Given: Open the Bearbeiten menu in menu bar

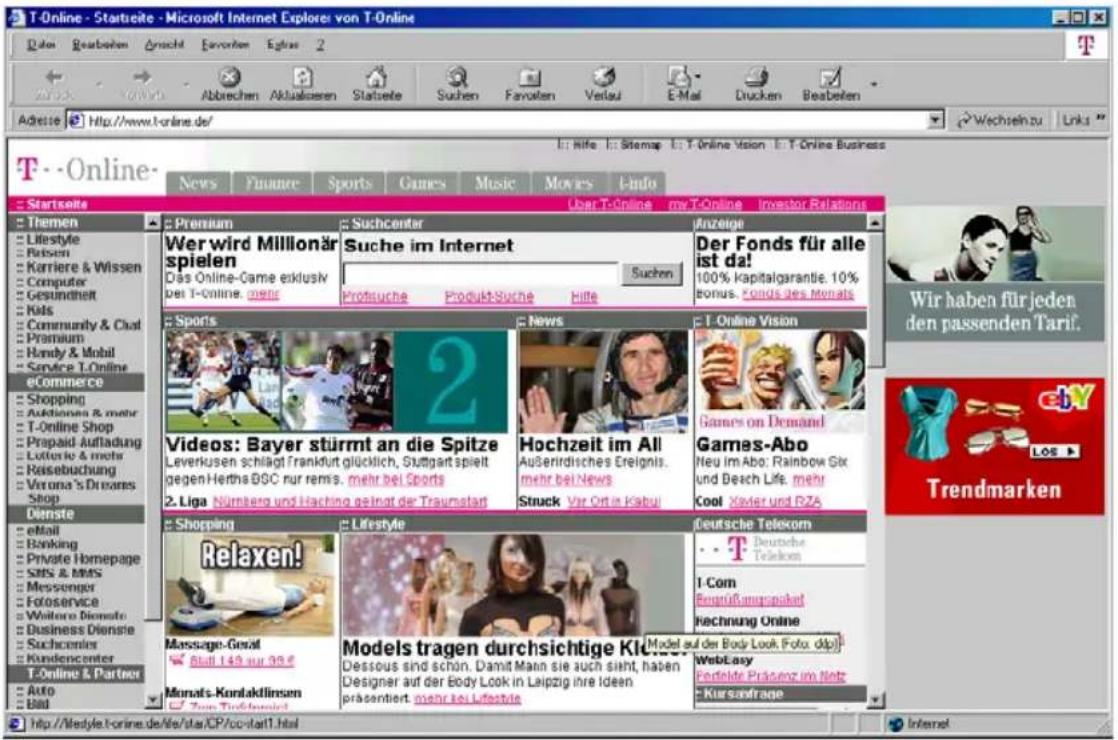Looking at the screenshot, I should (x=100, y=45).
